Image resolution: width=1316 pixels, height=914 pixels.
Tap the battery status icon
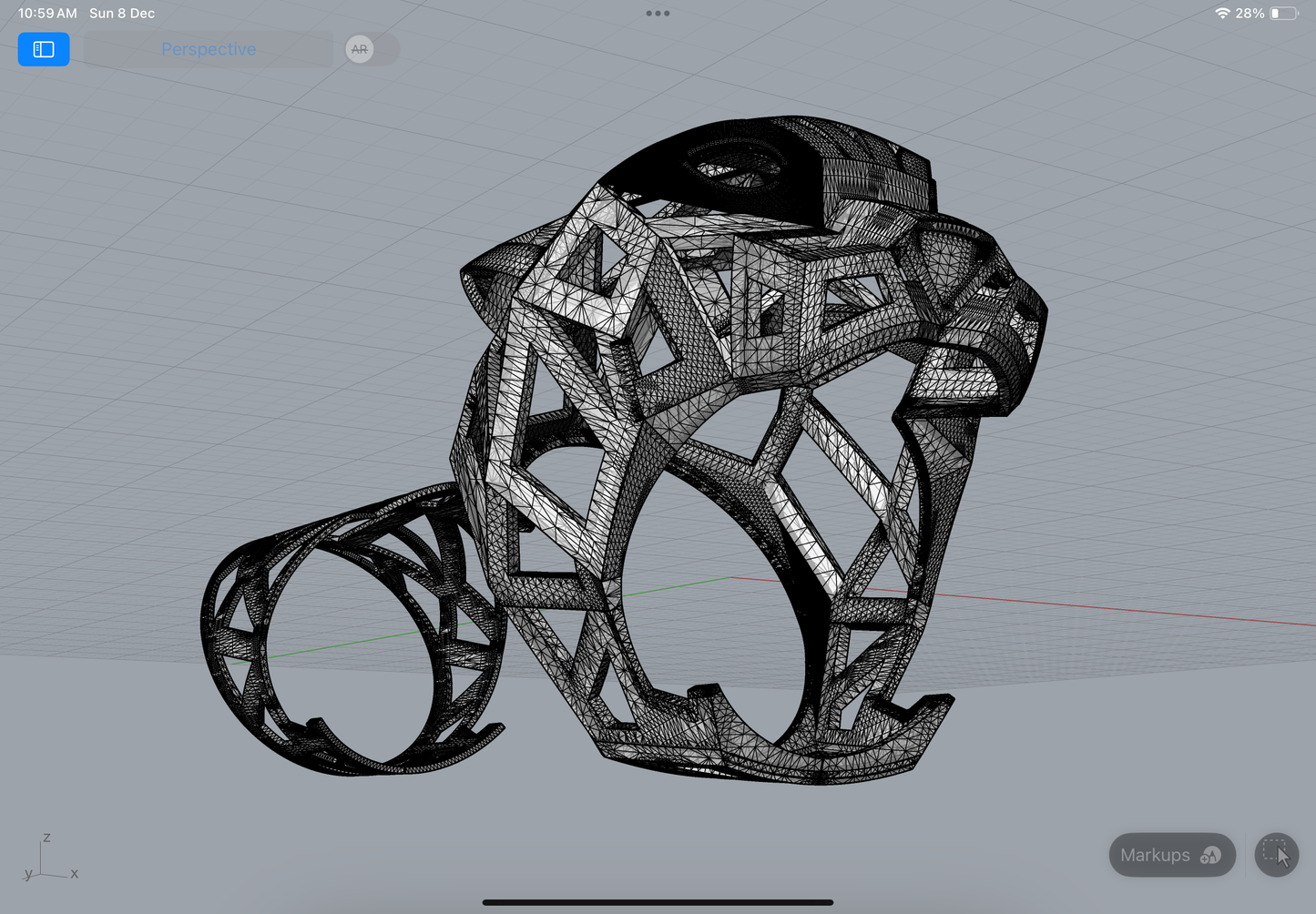click(1283, 14)
